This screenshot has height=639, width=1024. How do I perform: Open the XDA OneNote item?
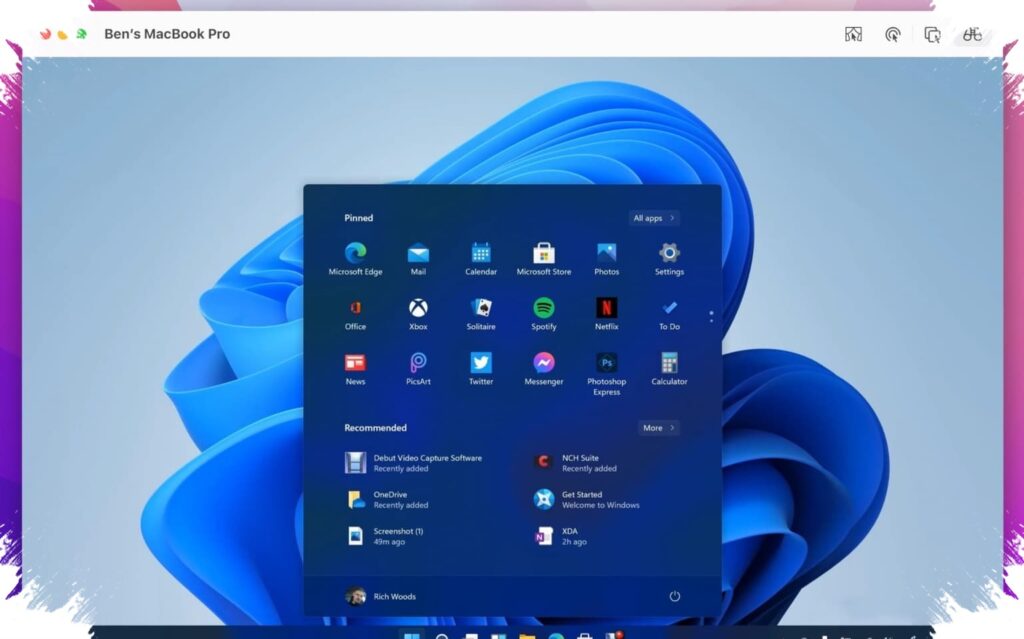pos(560,536)
